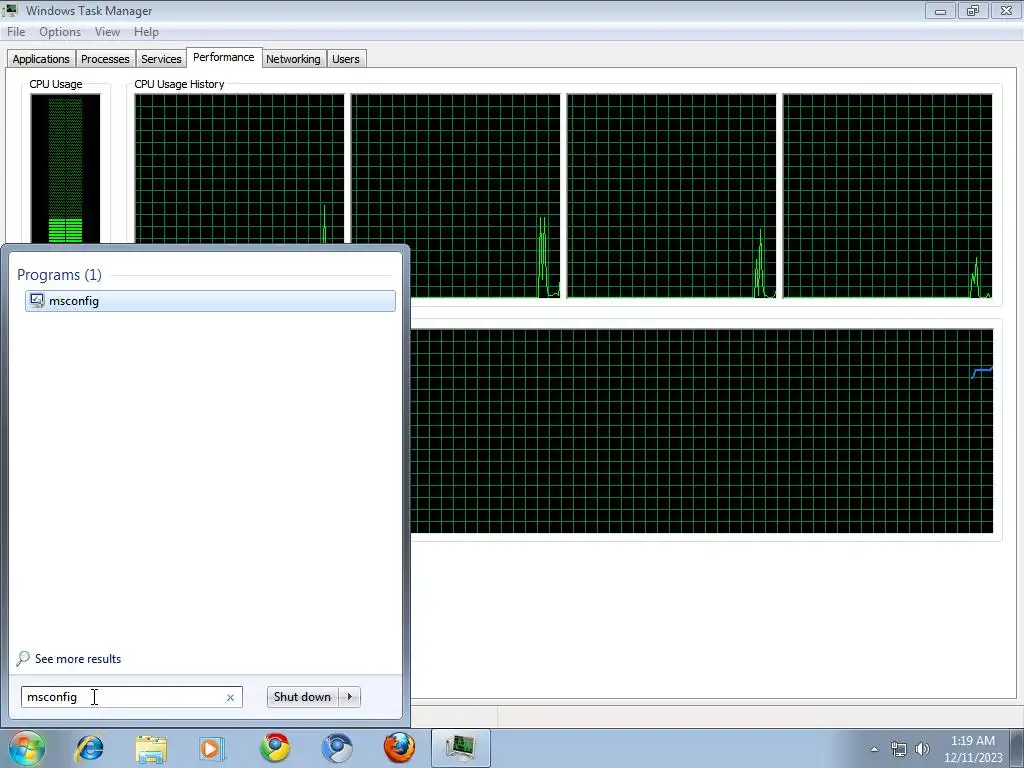Click the Shut down button
Screen dimensions: 1024x768
coord(302,697)
